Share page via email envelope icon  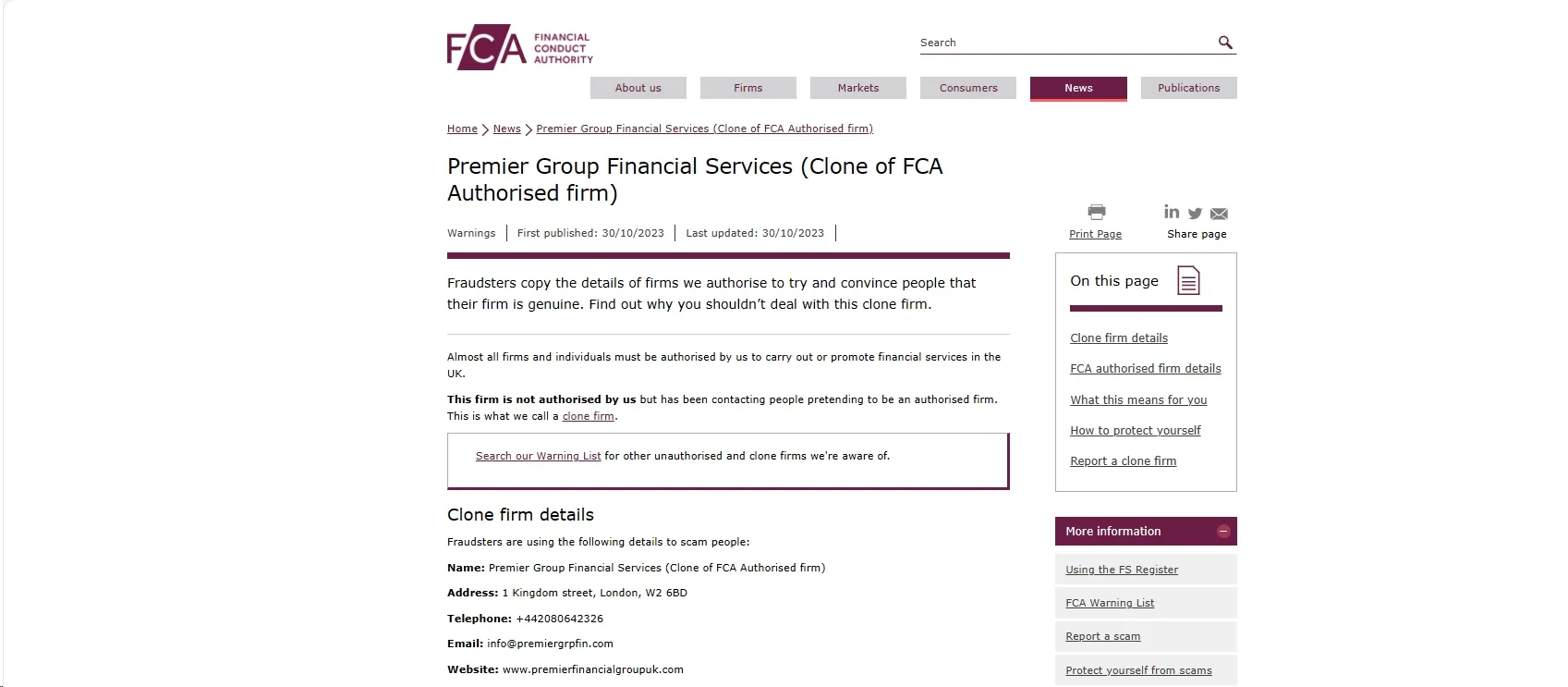click(1219, 214)
